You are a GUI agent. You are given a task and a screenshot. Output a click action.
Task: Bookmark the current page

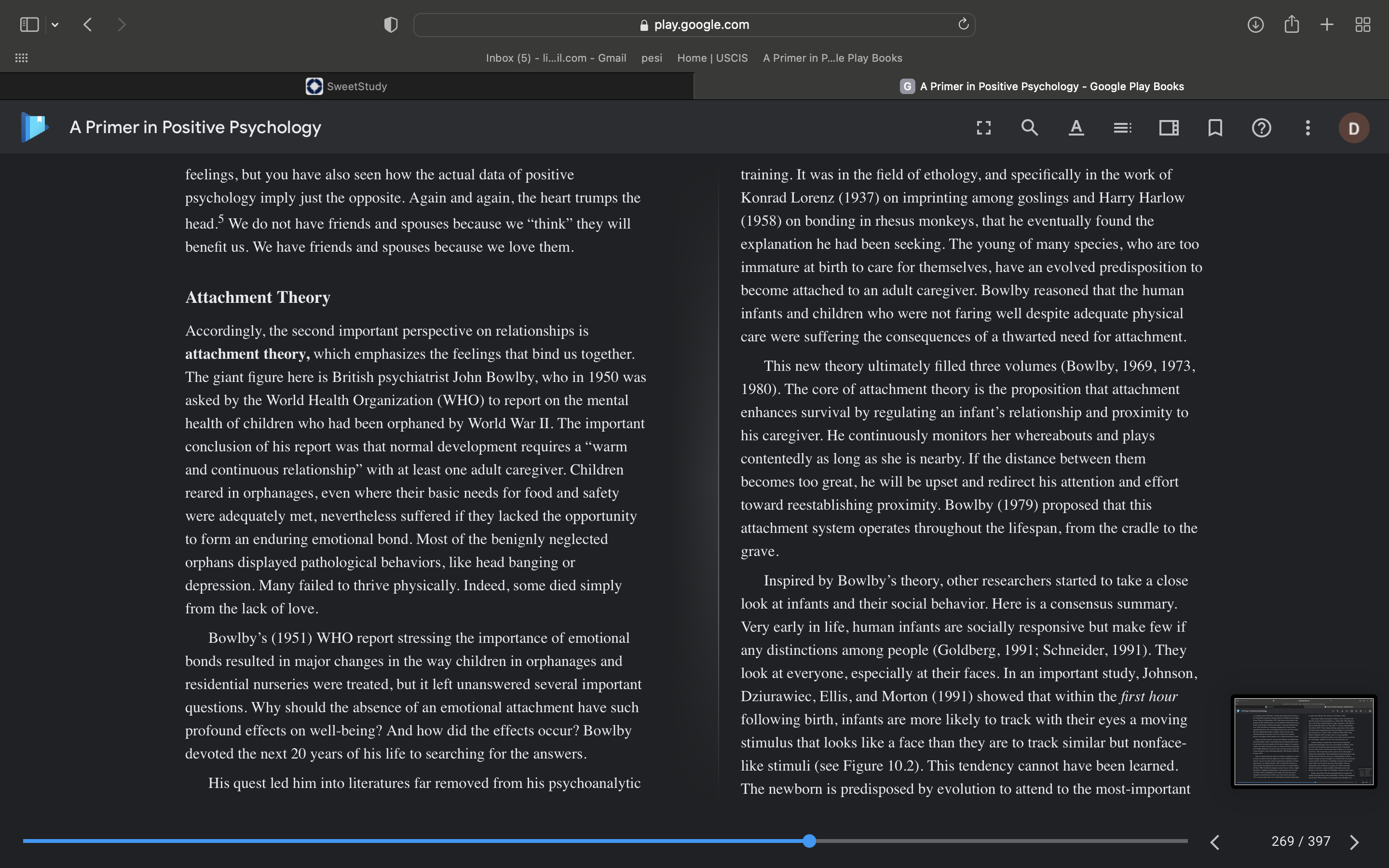pyautogui.click(x=1215, y=127)
